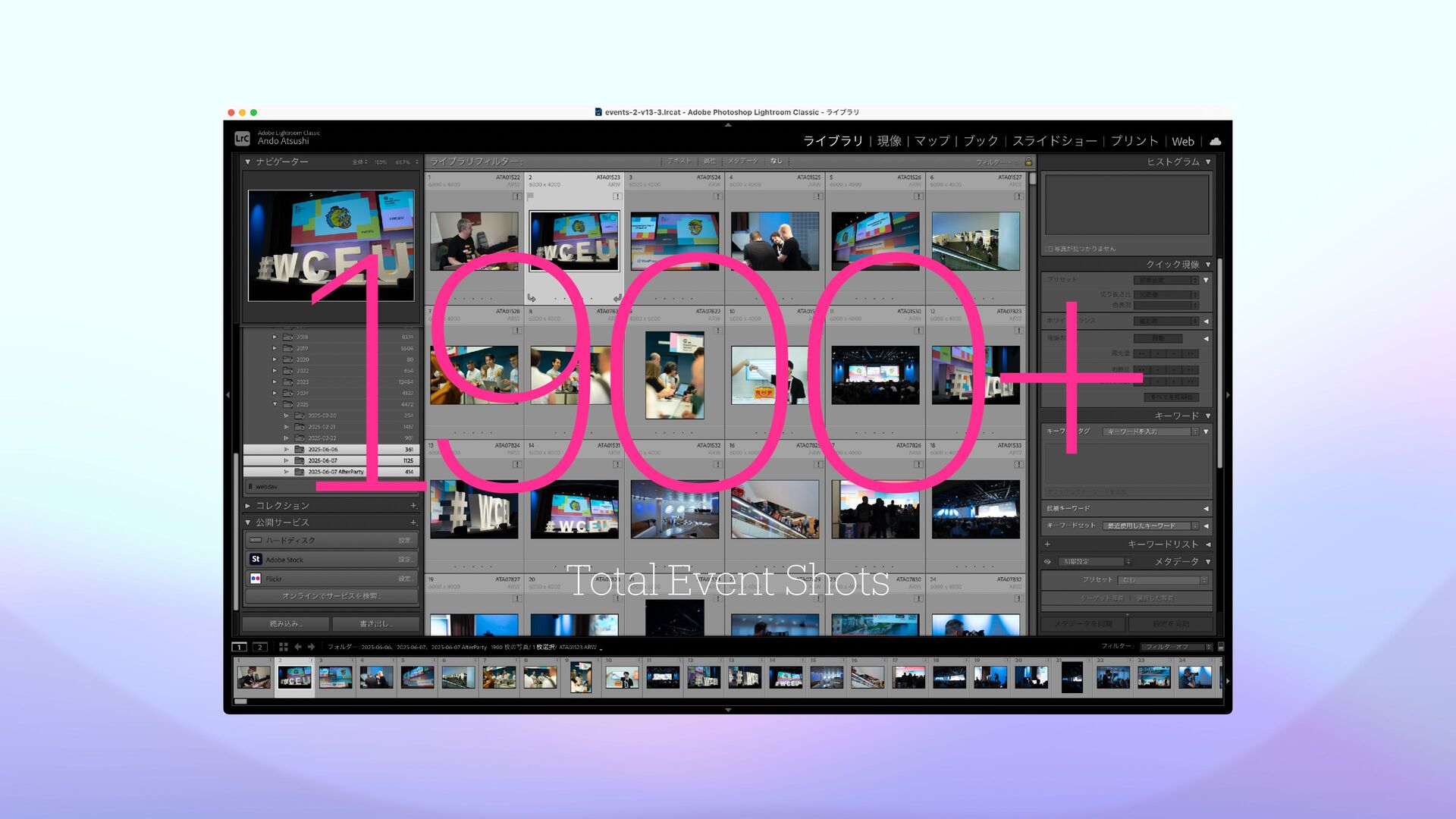Click オンラインでサービスを検索 button

click(331, 596)
